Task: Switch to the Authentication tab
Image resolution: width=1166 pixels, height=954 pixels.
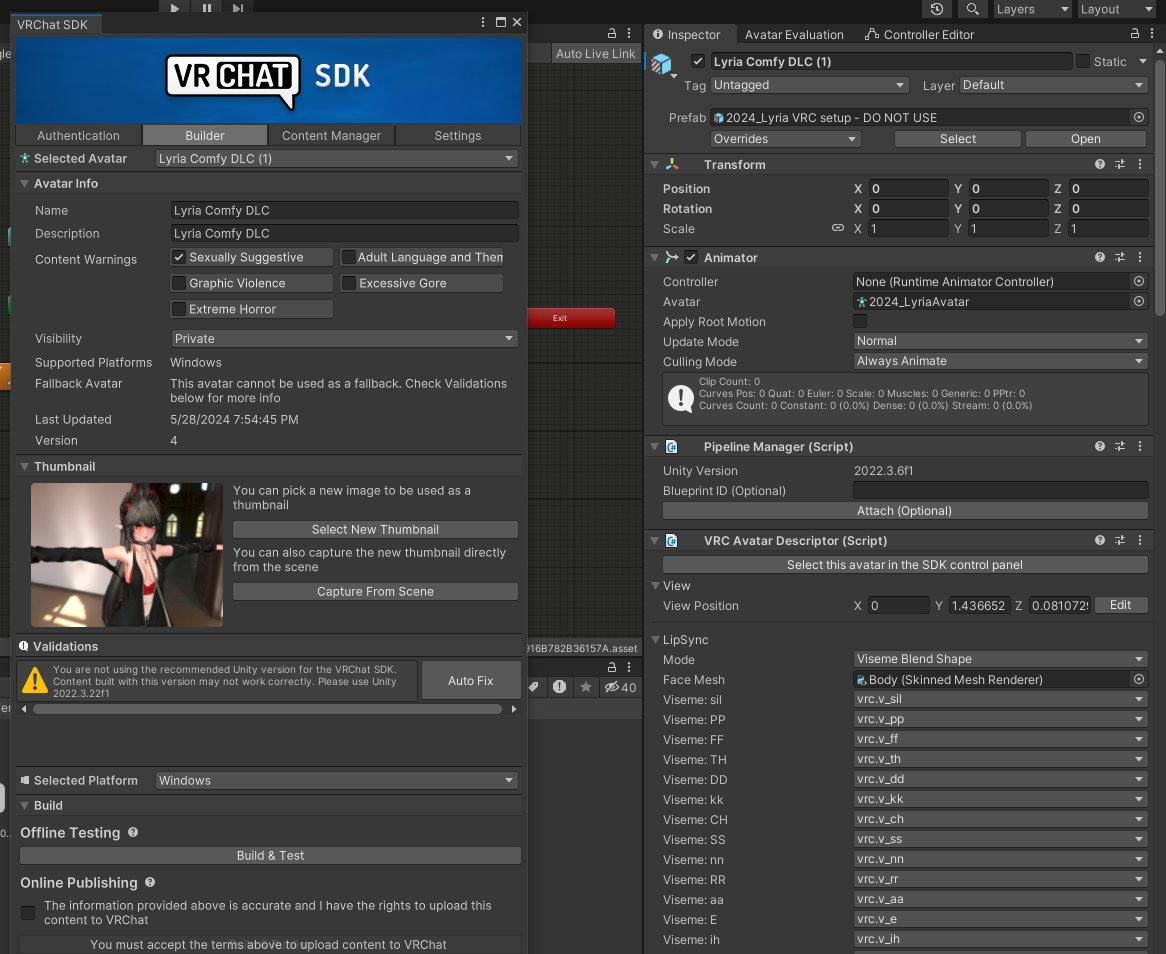Action: coord(78,135)
